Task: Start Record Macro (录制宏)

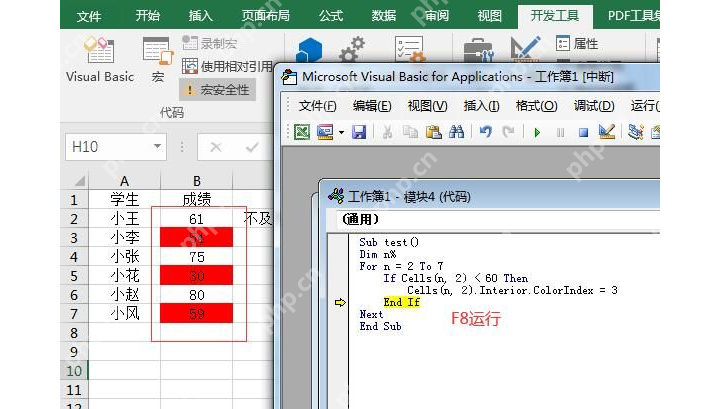Action: click(x=209, y=43)
